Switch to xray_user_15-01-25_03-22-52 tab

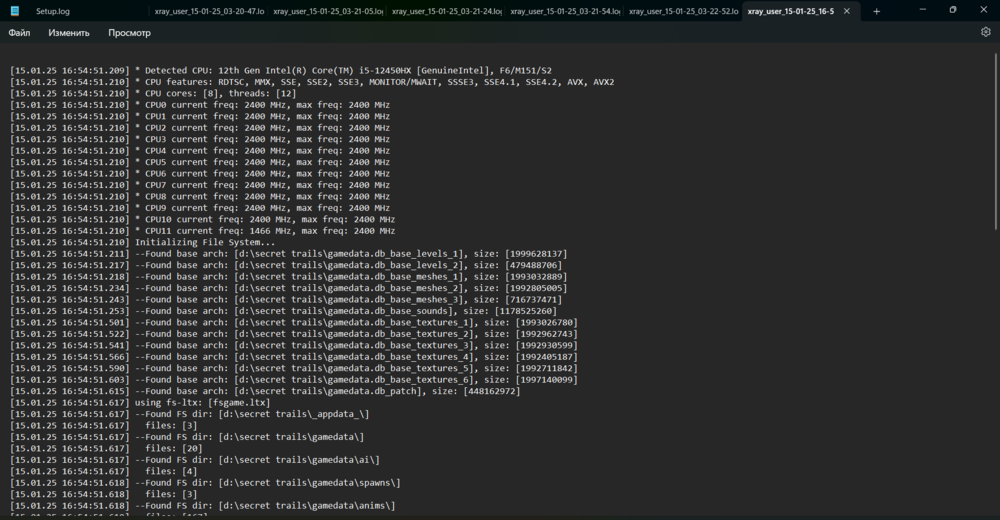pos(683,11)
